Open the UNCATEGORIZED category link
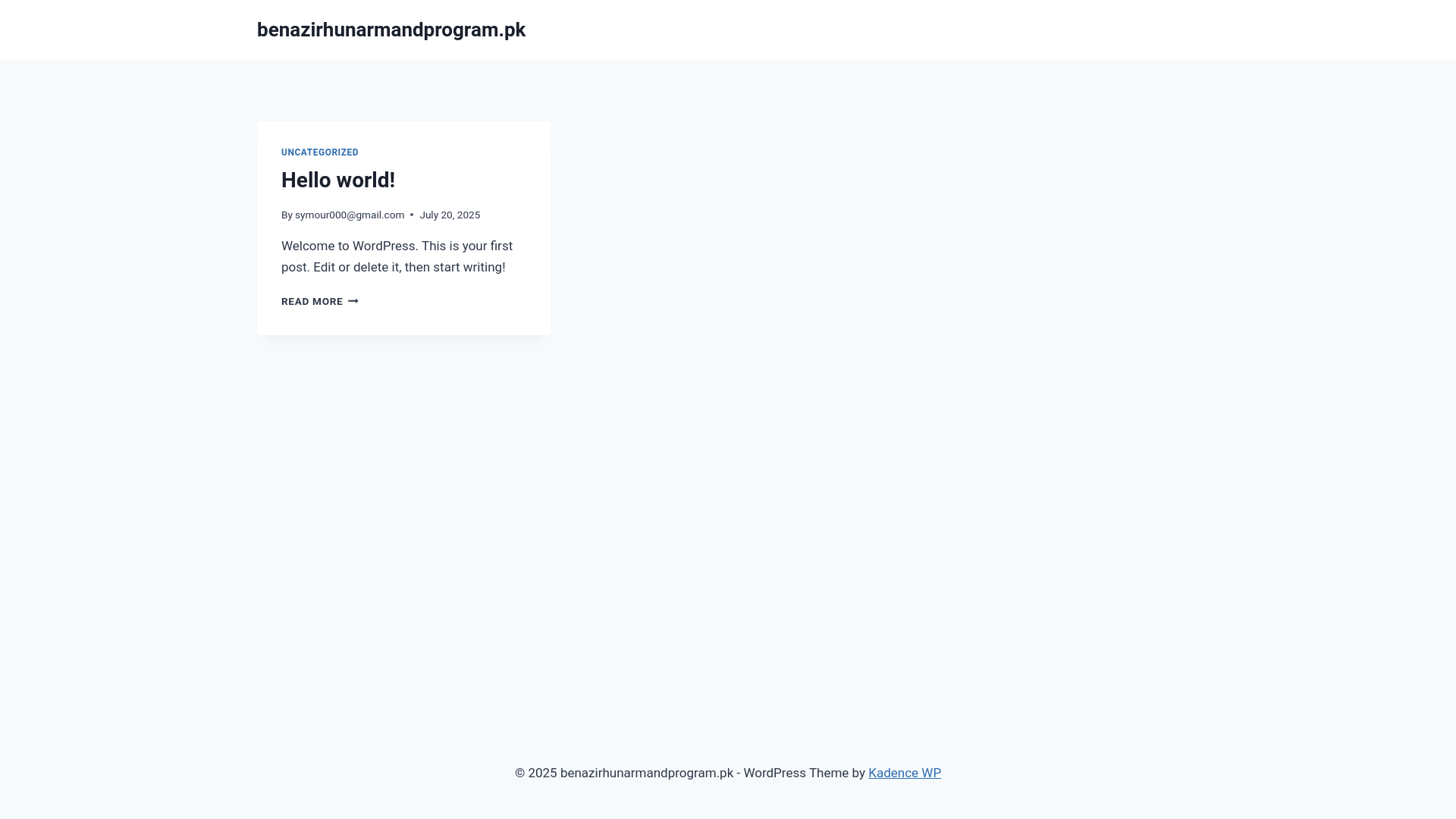This screenshot has width=1456, height=819. pos(320,152)
